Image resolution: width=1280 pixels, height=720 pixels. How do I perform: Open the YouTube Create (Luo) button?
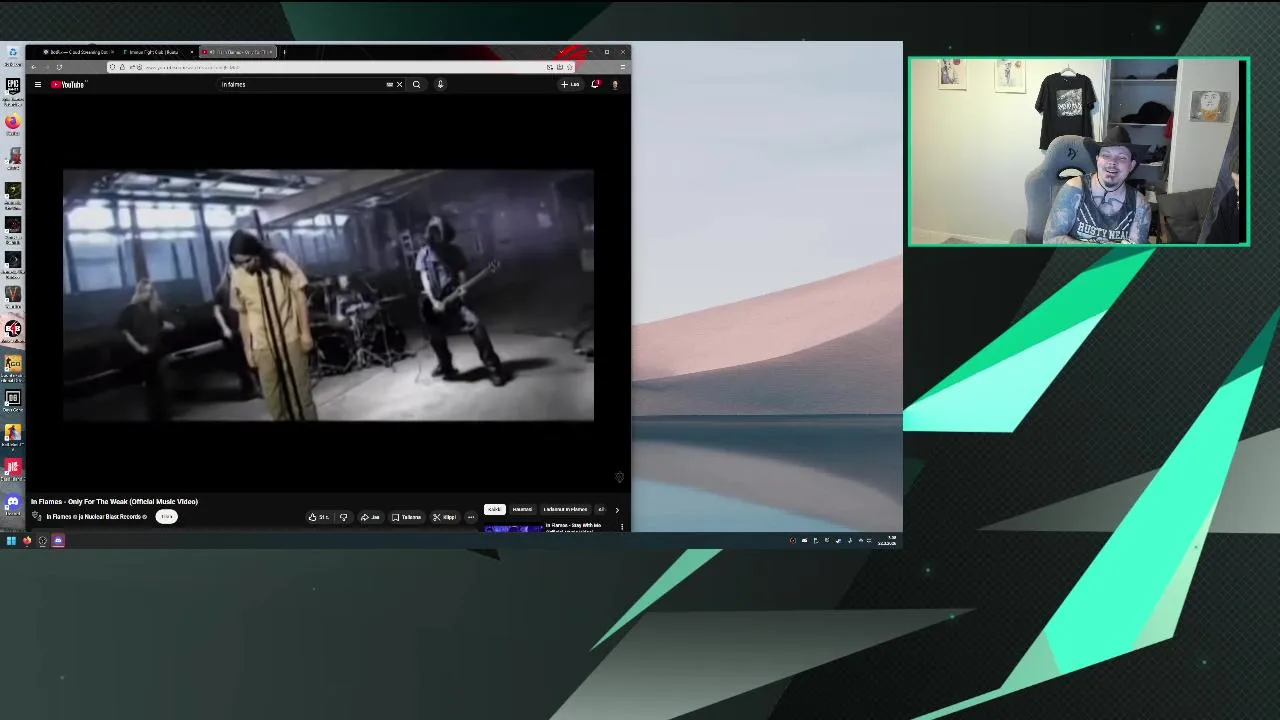point(571,84)
